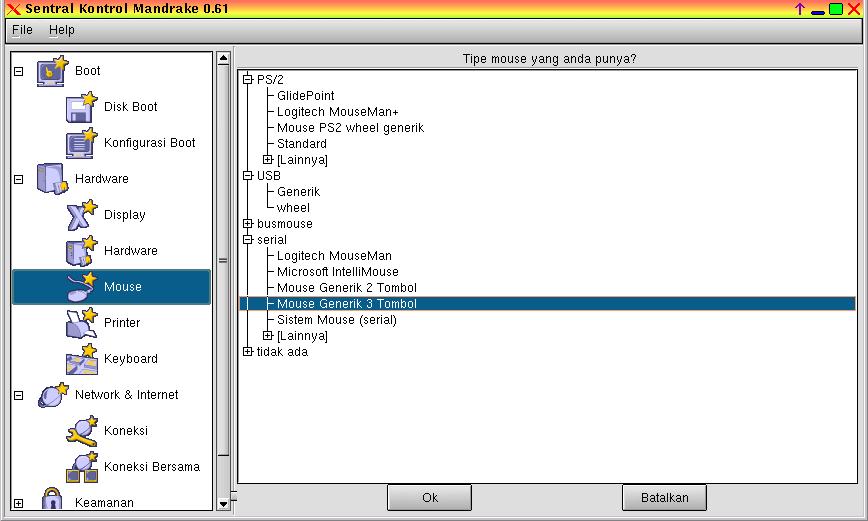
Task: Collapse the PS/2 mouse group
Action: 248,80
